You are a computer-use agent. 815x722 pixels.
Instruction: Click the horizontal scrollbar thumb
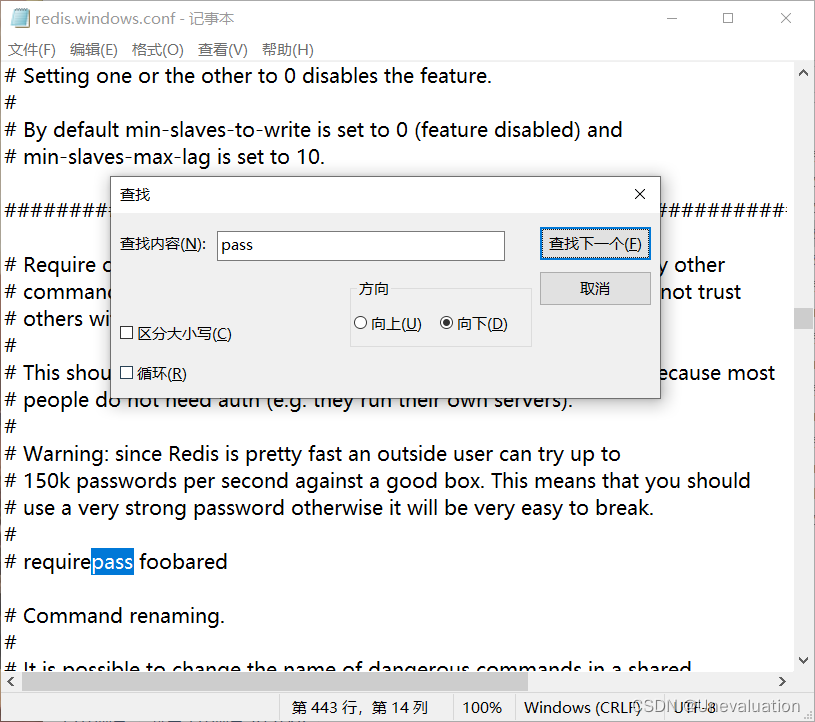(275, 681)
